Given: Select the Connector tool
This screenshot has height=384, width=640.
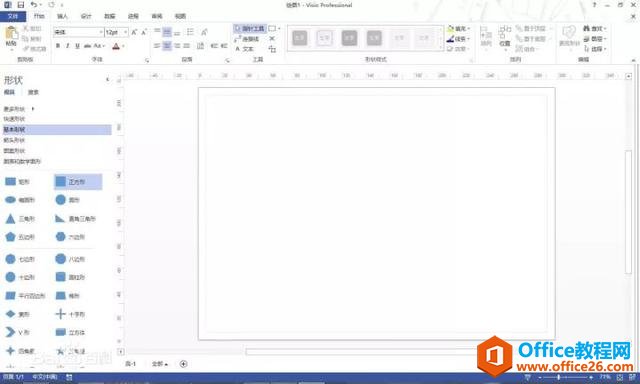Looking at the screenshot, I should click(247, 39).
